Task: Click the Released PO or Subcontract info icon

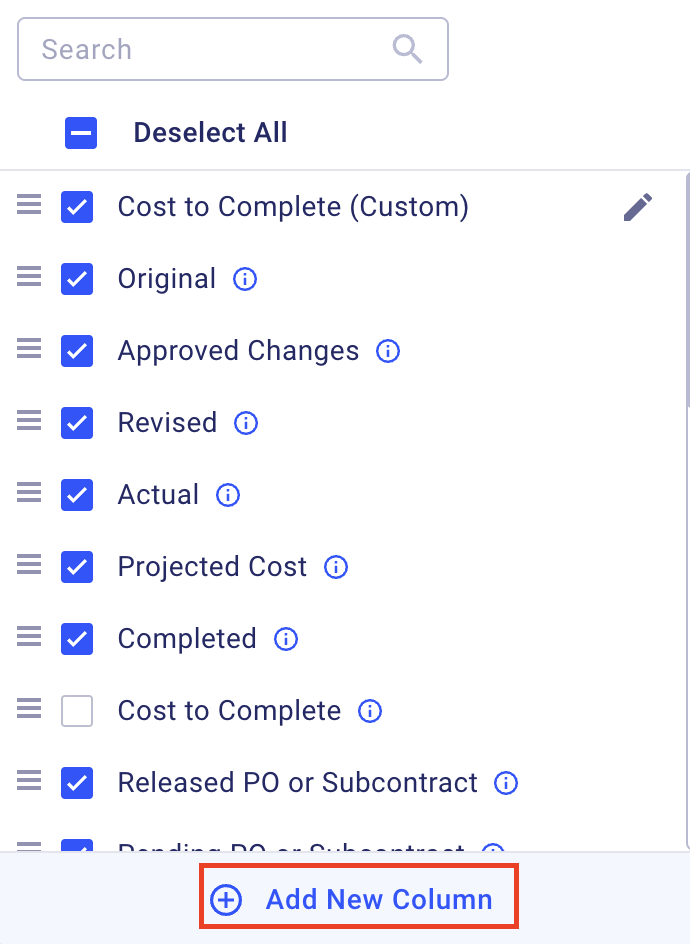Action: coord(506,783)
